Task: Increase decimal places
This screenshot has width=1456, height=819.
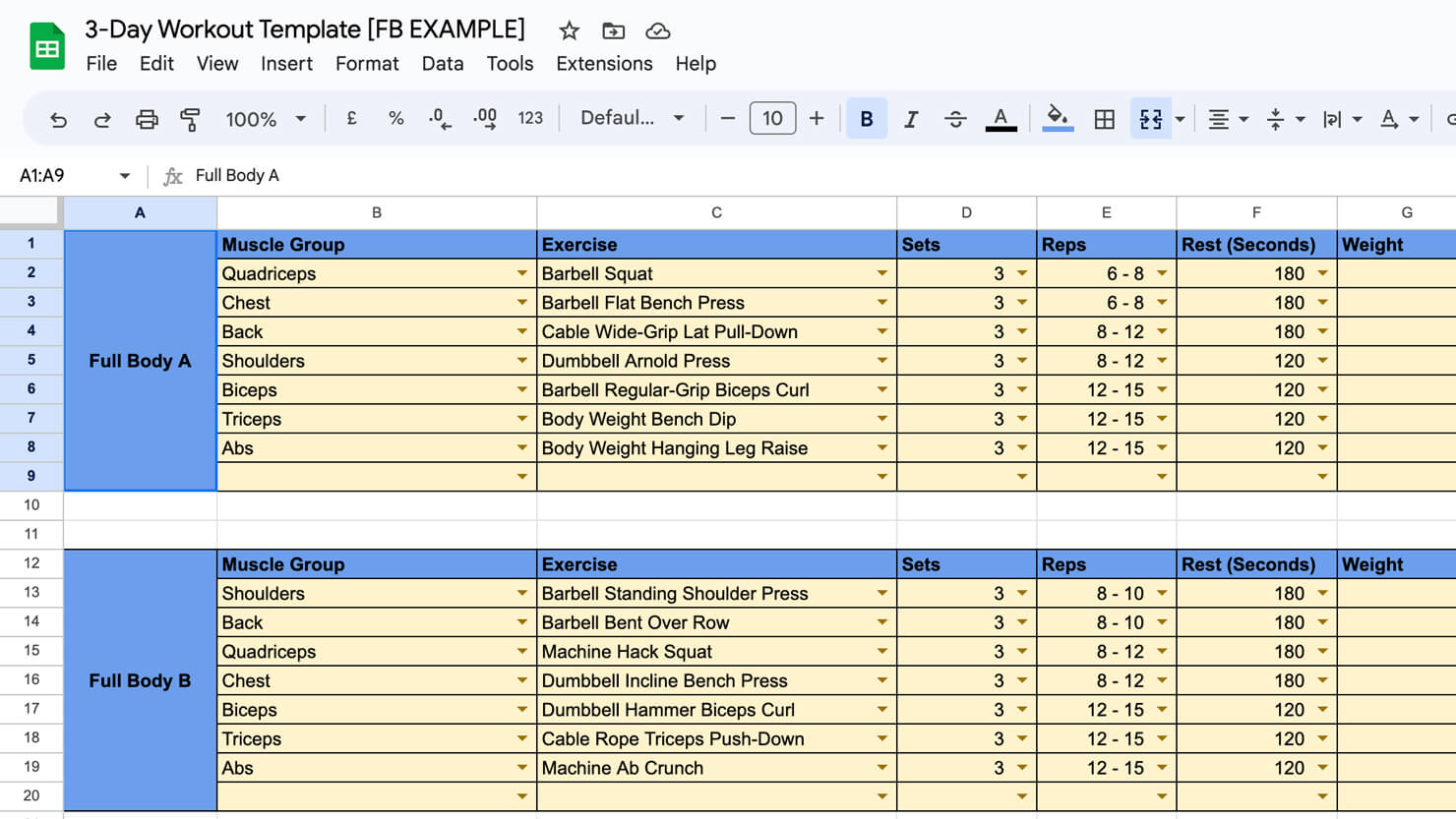Action: 485,118
